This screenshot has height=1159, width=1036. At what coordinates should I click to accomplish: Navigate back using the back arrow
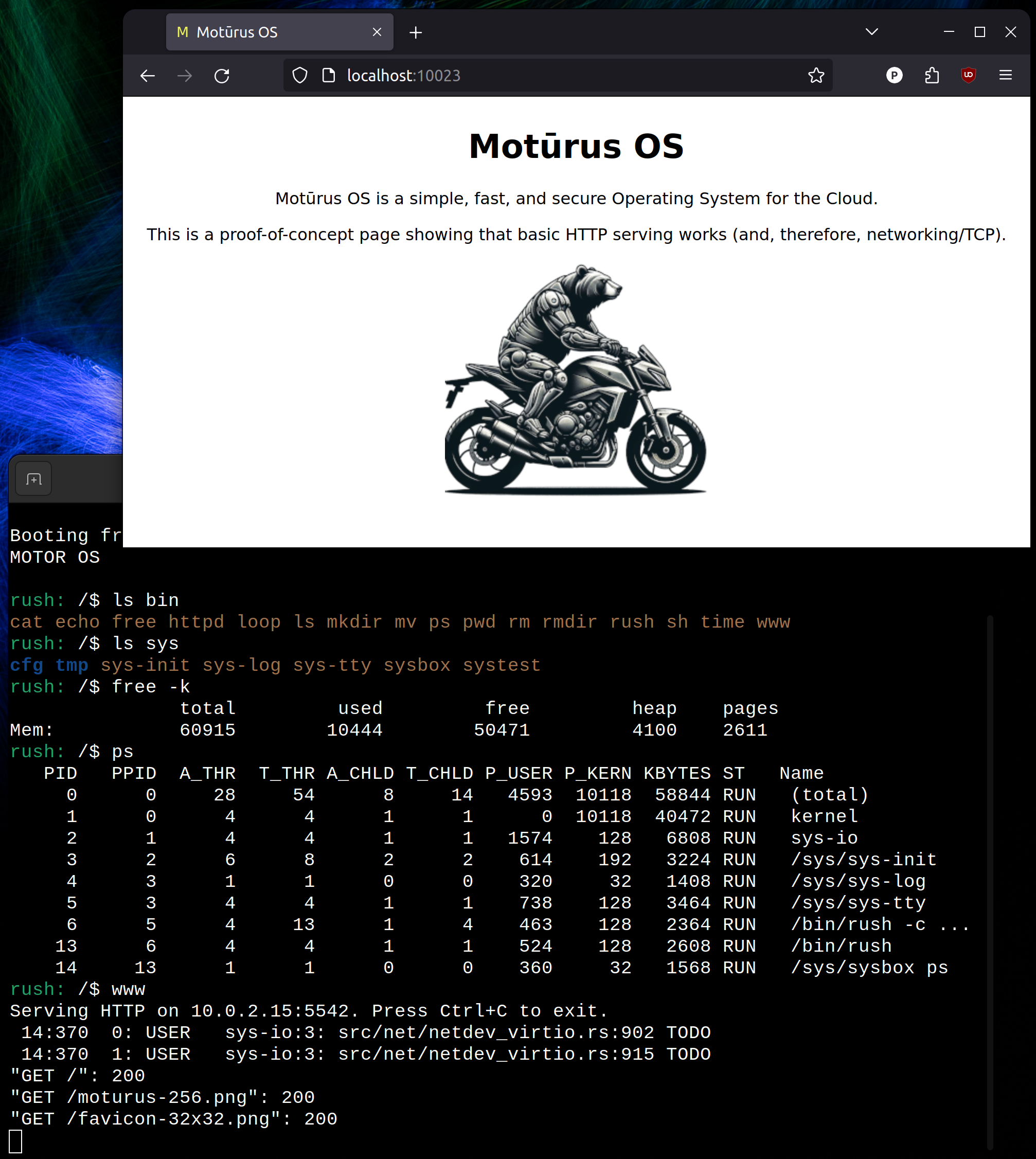[x=147, y=75]
